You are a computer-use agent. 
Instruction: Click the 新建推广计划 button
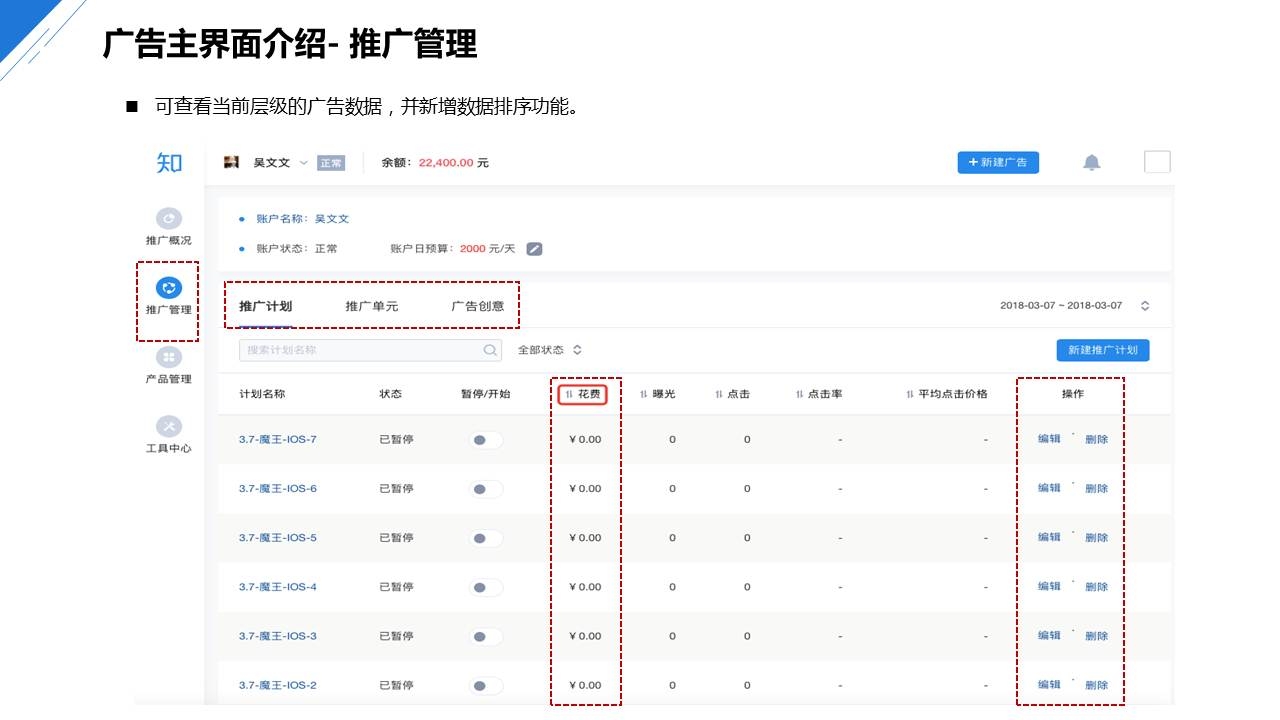tap(1102, 351)
